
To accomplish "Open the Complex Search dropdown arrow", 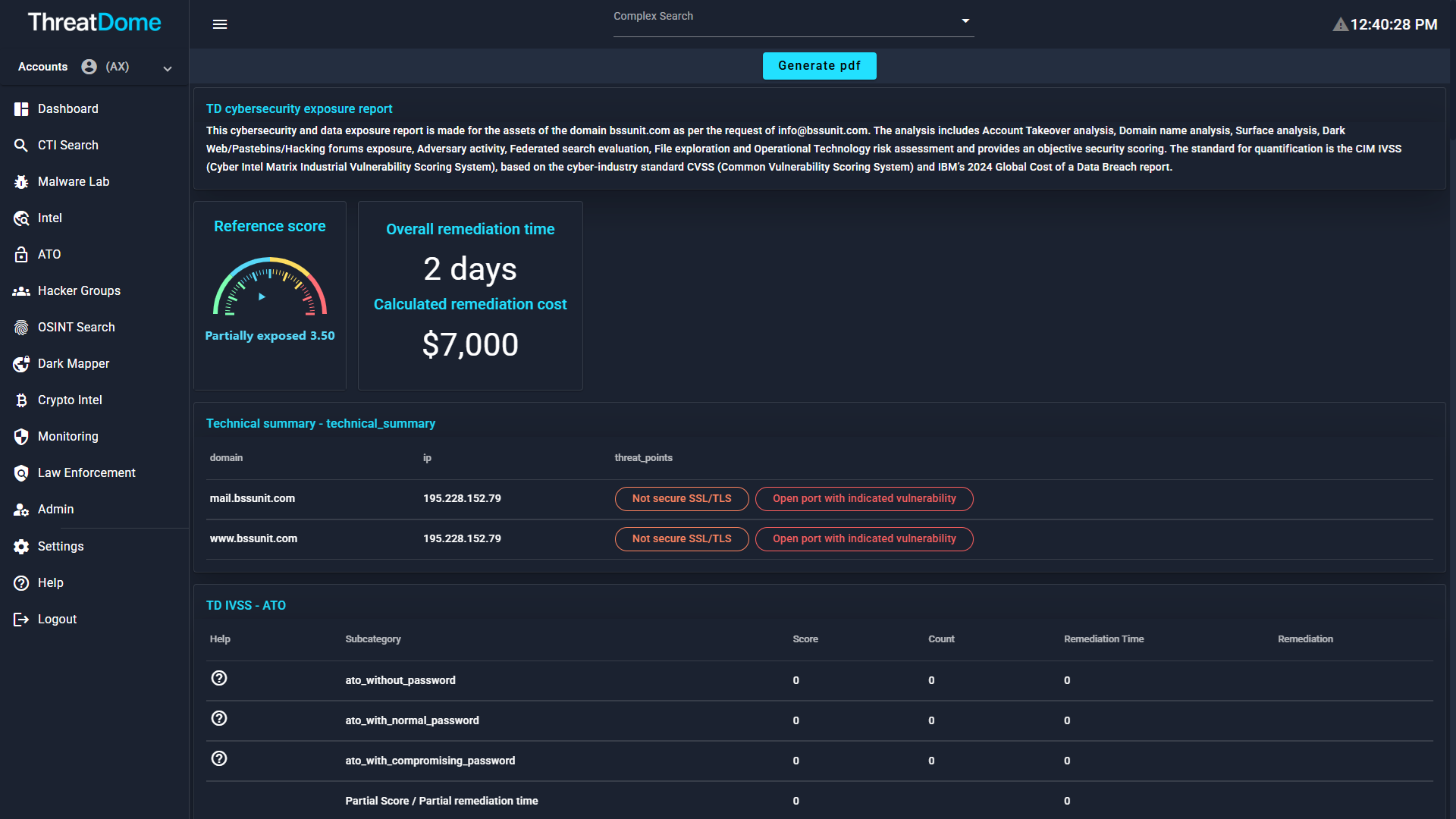I will [965, 21].
